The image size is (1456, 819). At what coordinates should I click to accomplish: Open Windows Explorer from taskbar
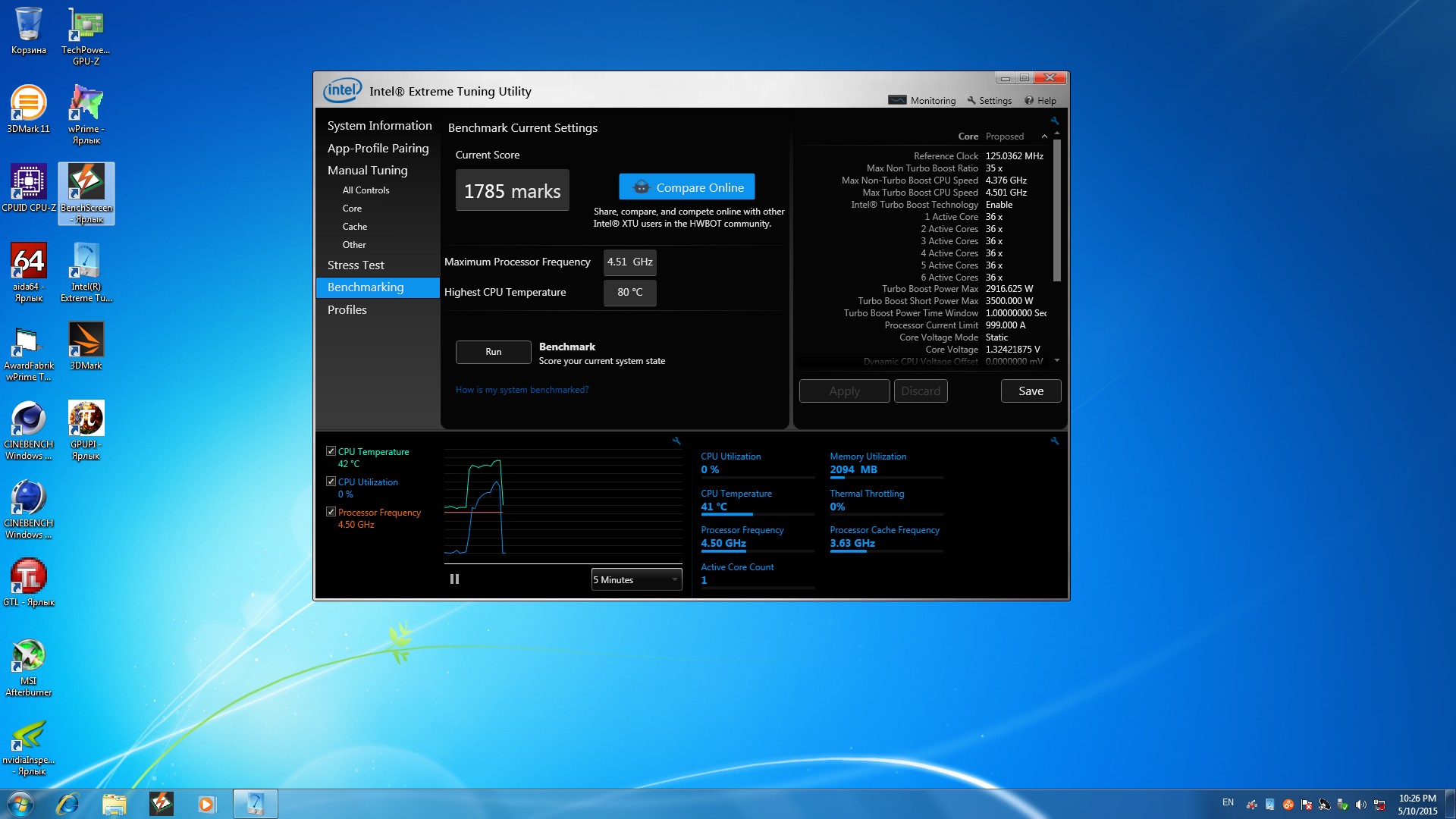pos(114,804)
